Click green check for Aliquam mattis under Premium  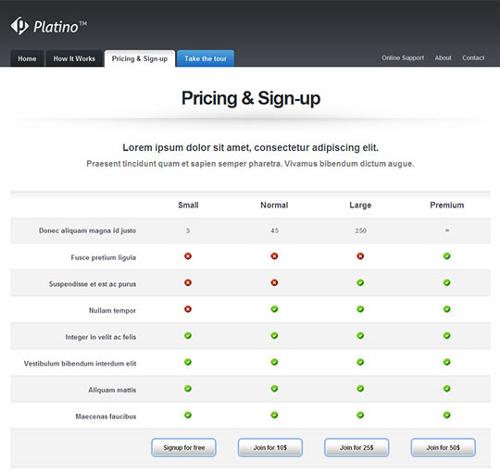[447, 389]
